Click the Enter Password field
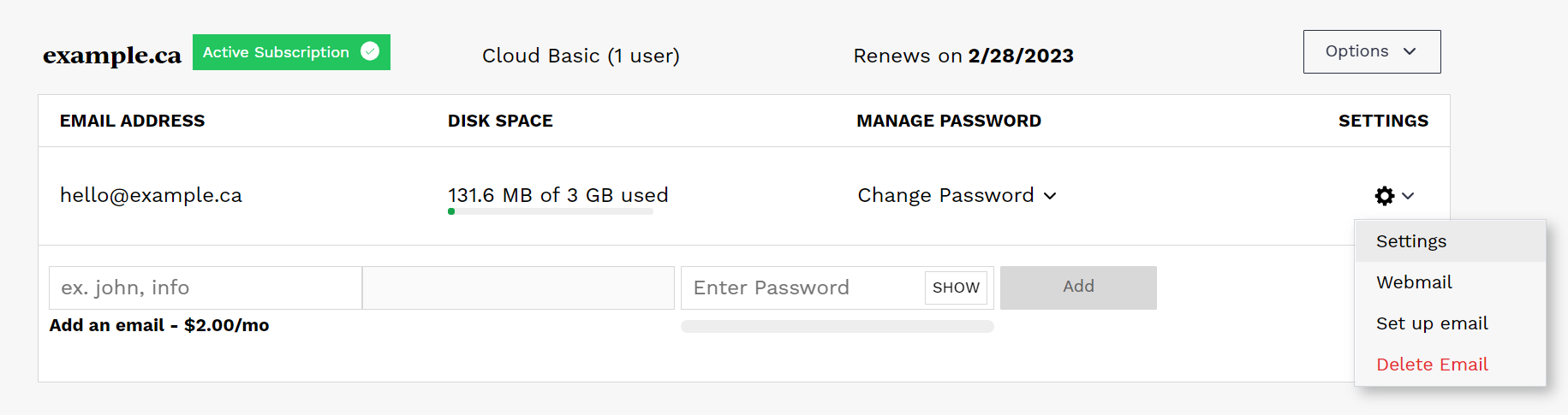This screenshot has width=1568, height=415. point(803,288)
